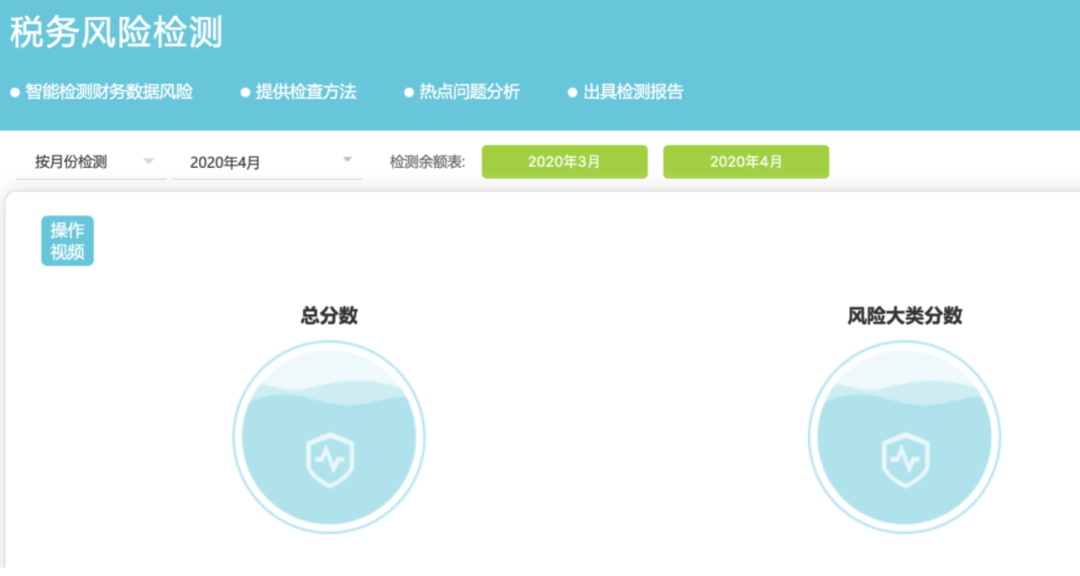Click the green 2020年3月 balance sheet button
Image resolution: width=1080 pixels, height=576 pixels.
[564, 162]
